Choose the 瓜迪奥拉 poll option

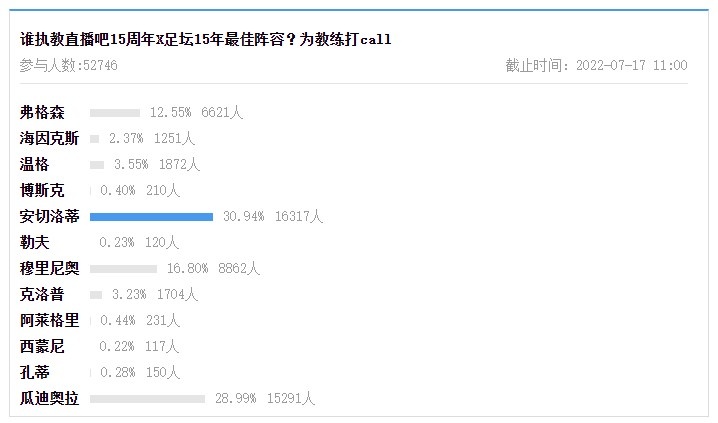pyautogui.click(x=49, y=399)
